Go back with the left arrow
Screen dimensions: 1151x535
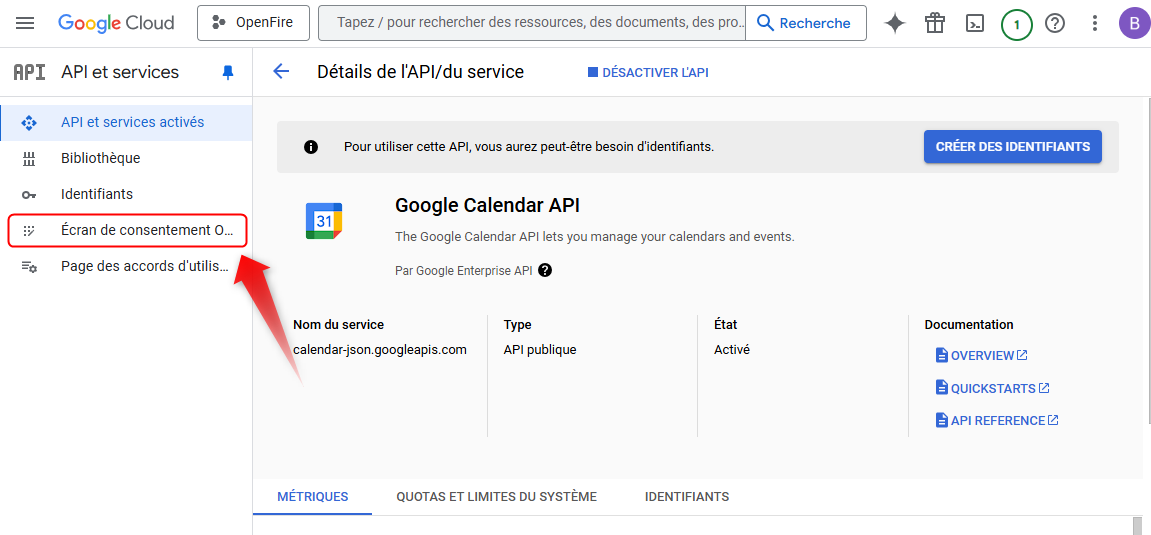coord(281,71)
